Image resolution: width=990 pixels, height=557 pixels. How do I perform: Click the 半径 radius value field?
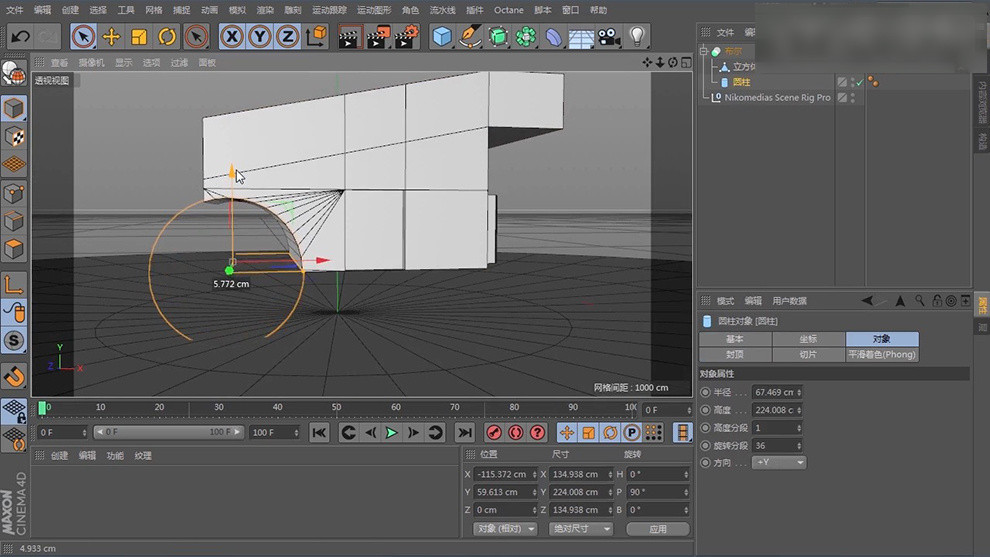775,392
